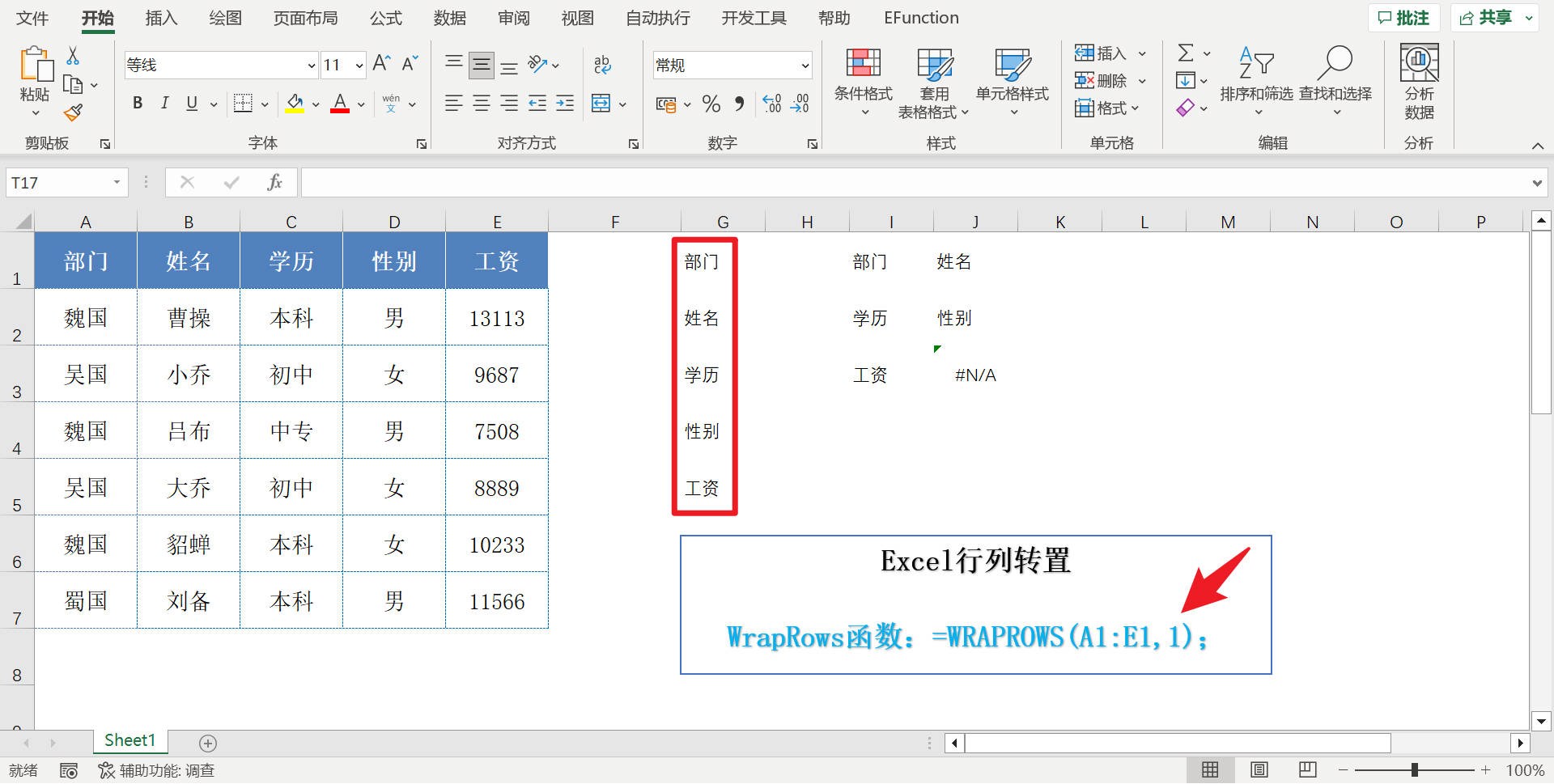Align text left
This screenshot has width=1554, height=784.
pyautogui.click(x=454, y=103)
